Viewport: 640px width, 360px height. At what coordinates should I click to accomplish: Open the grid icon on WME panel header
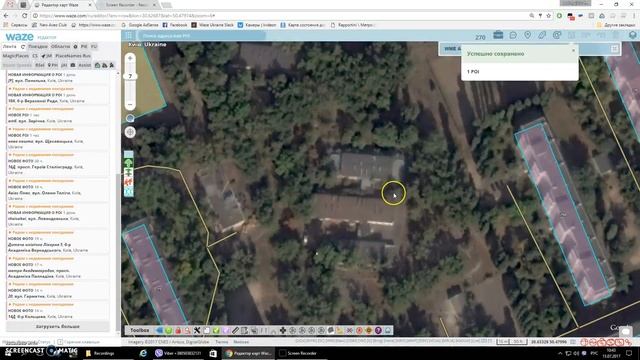pos(615,49)
